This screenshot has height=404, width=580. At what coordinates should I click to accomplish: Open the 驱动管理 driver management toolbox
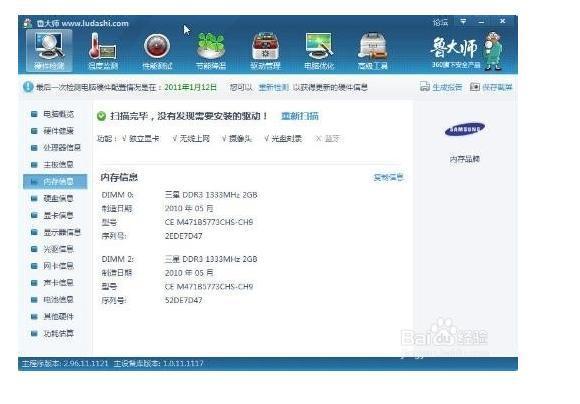265,51
